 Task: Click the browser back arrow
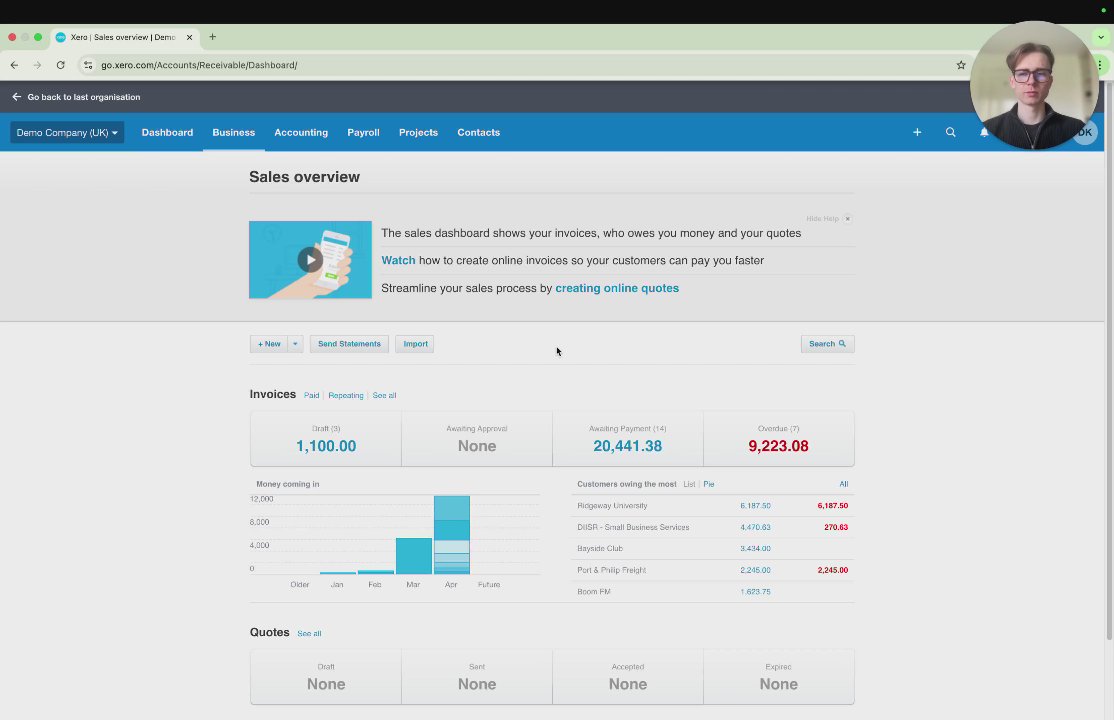14,65
